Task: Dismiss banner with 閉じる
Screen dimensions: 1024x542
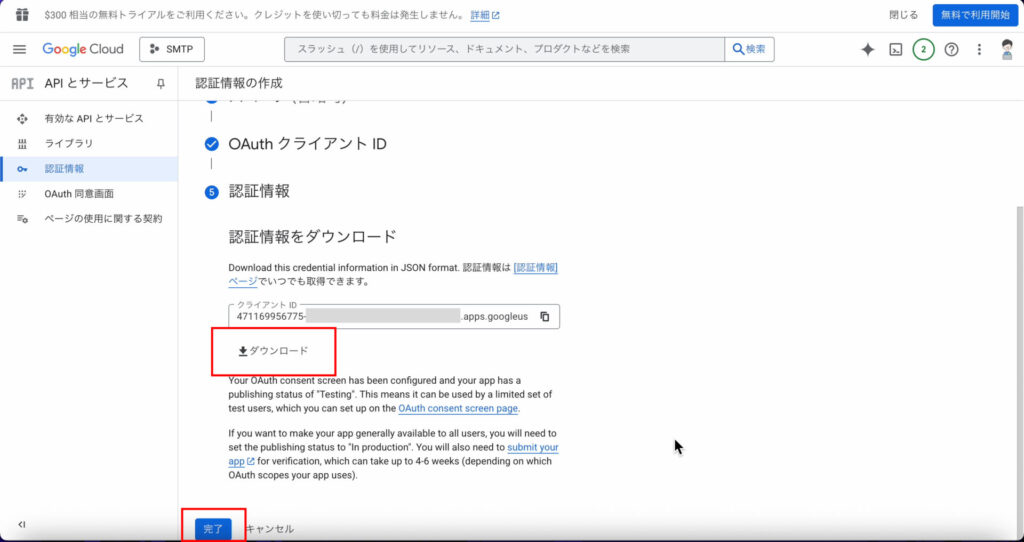Action: tap(903, 15)
